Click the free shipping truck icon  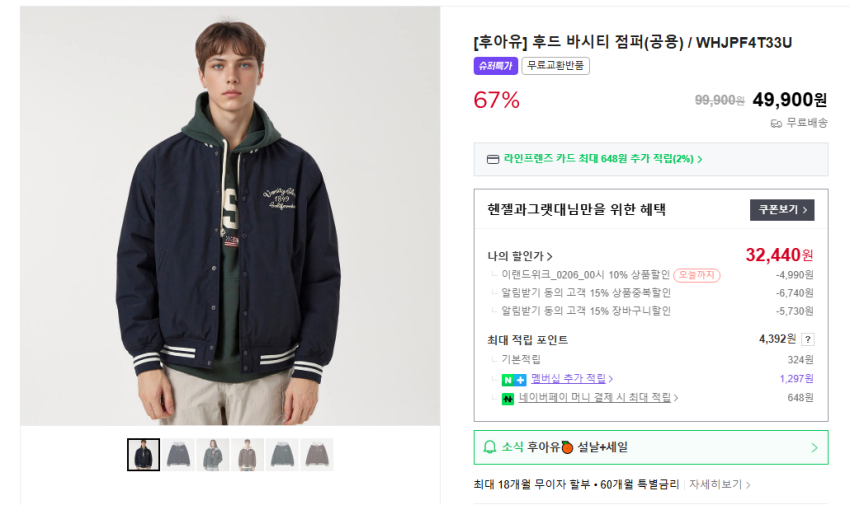pos(775,123)
